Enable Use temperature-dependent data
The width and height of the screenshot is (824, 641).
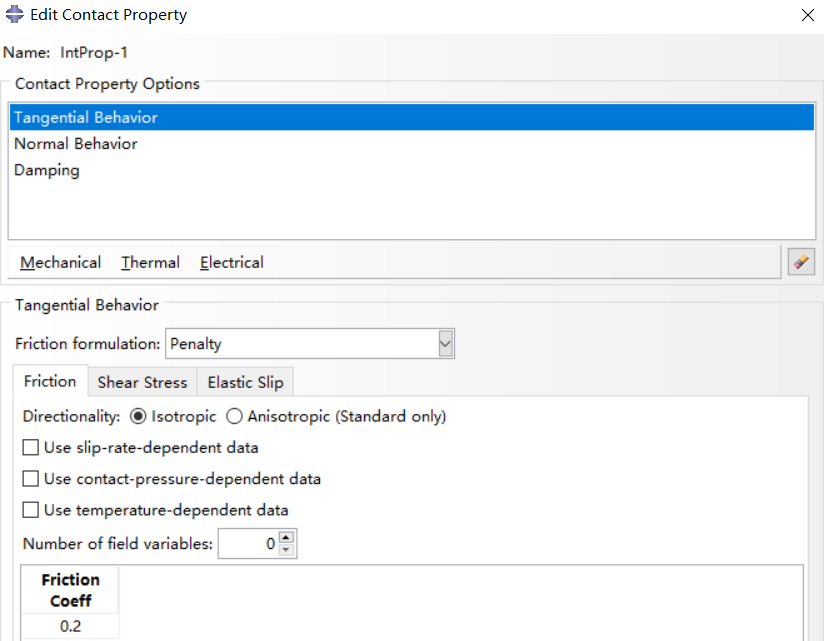click(30, 510)
